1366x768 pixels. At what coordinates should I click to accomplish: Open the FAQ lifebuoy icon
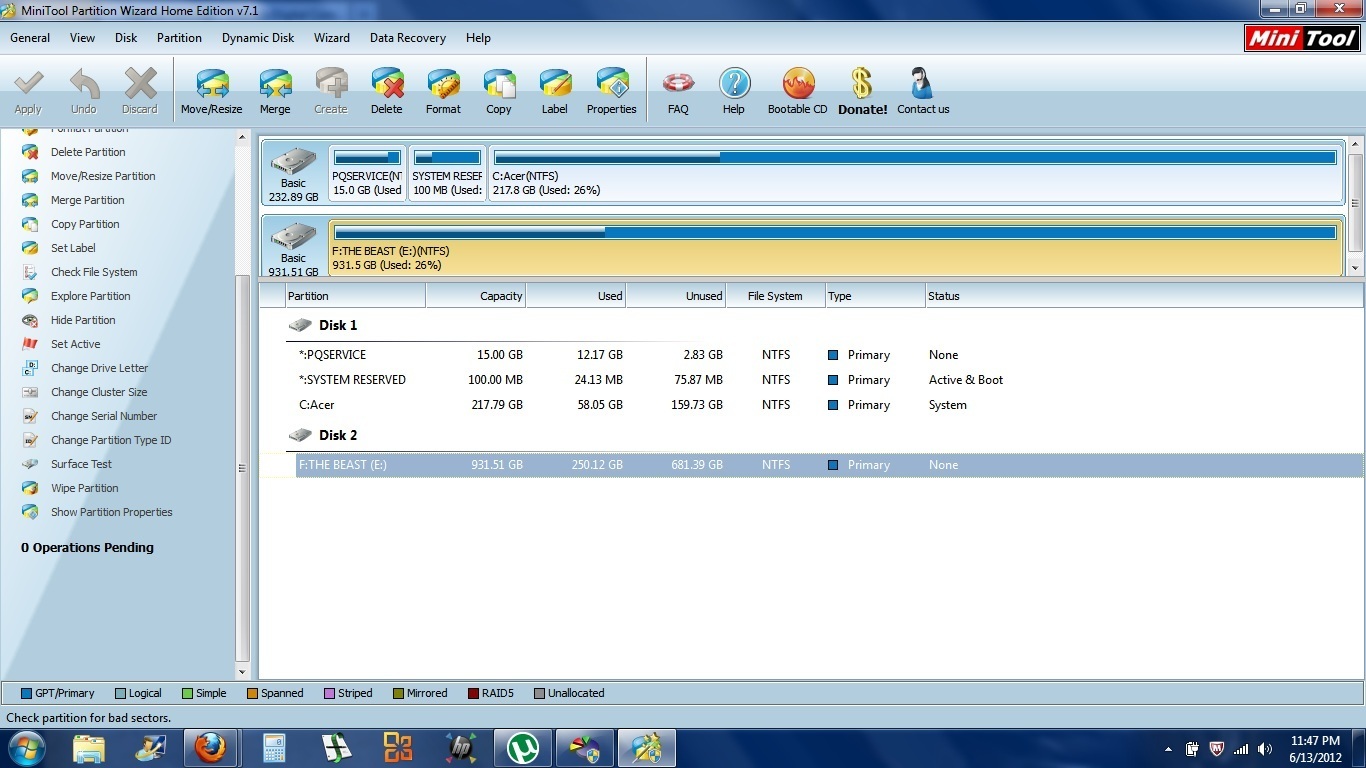coord(678,91)
